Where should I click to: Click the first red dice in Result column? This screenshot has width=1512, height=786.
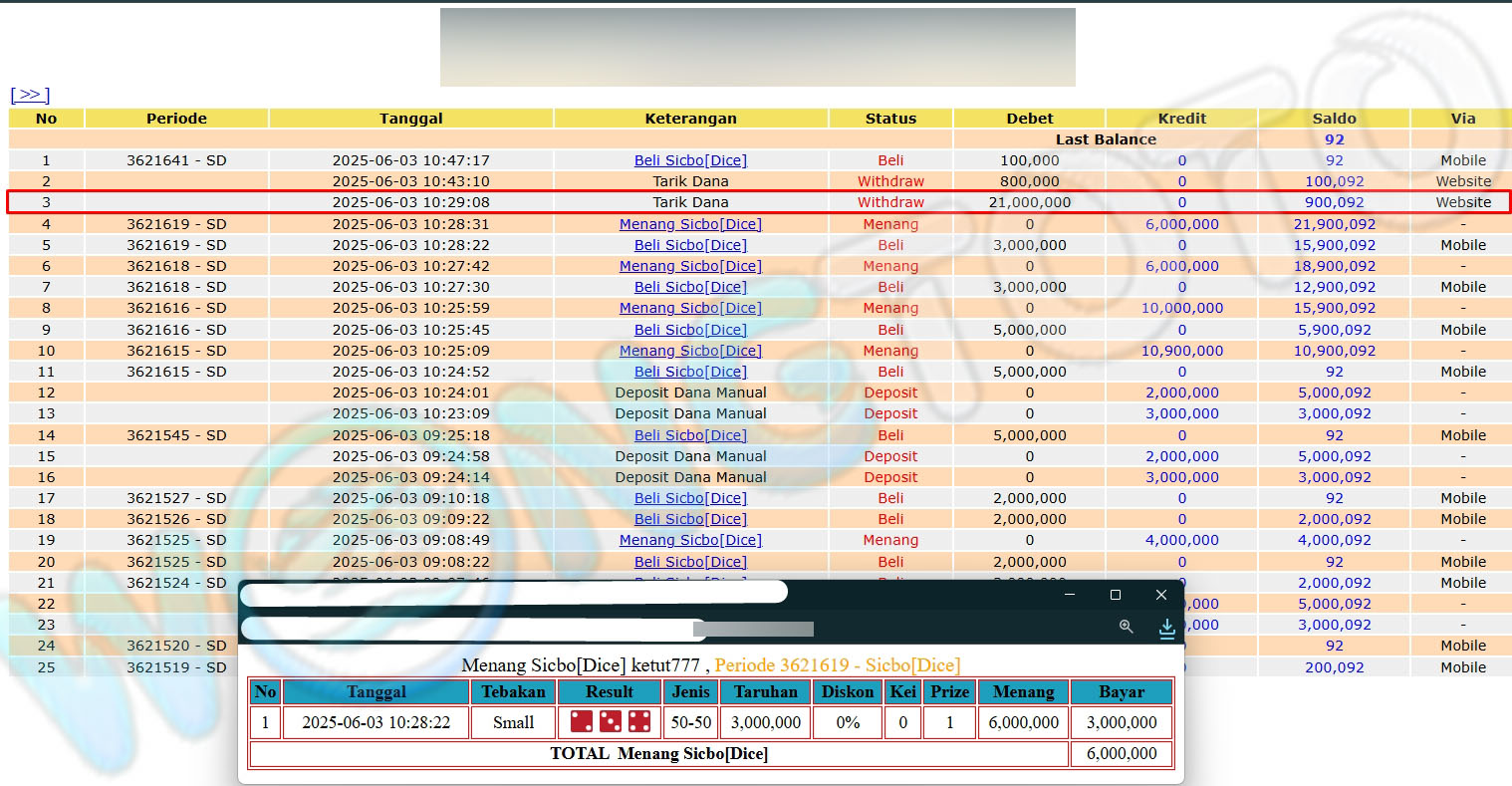[582, 721]
